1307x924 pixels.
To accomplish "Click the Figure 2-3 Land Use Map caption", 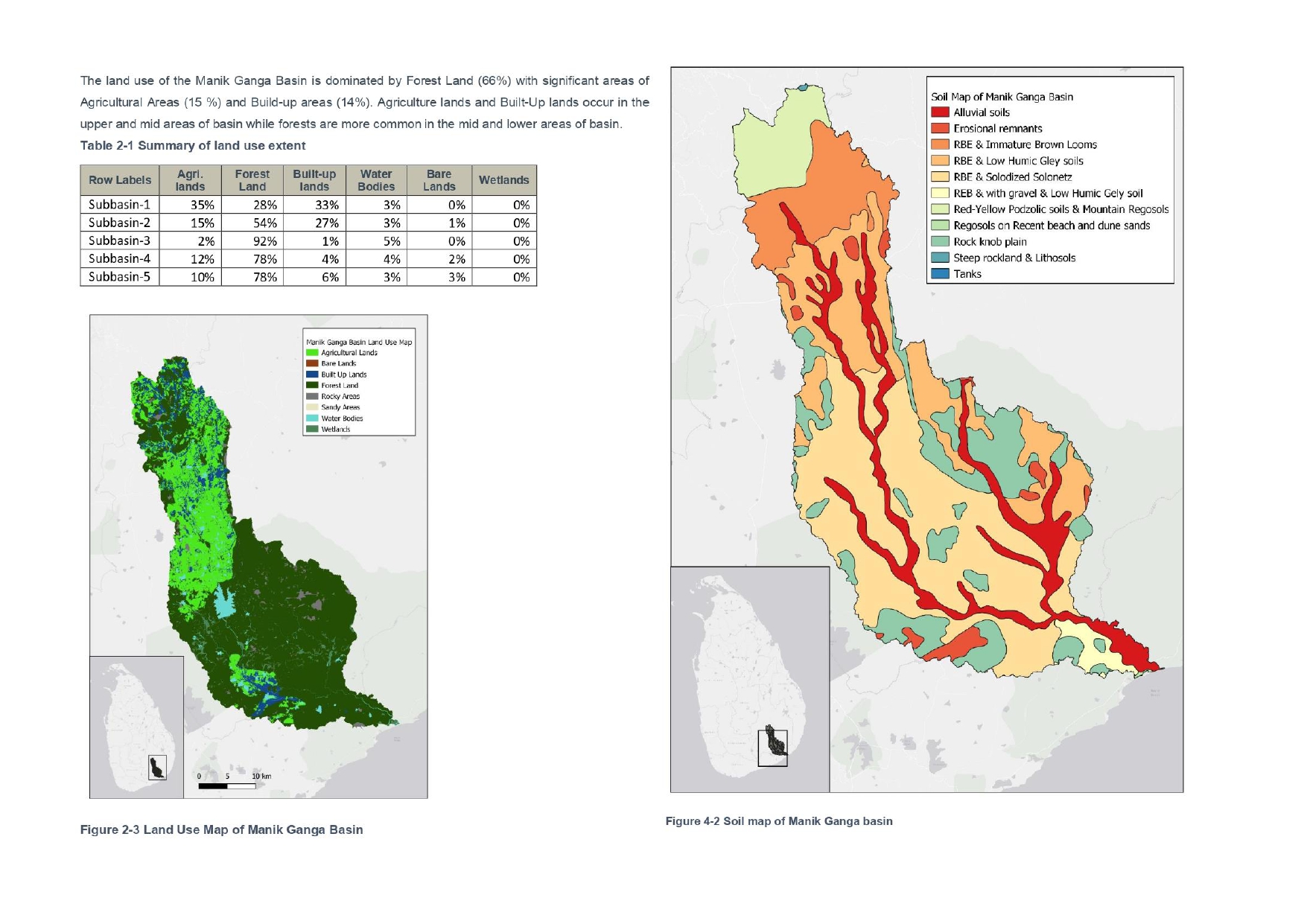I will click(x=221, y=829).
